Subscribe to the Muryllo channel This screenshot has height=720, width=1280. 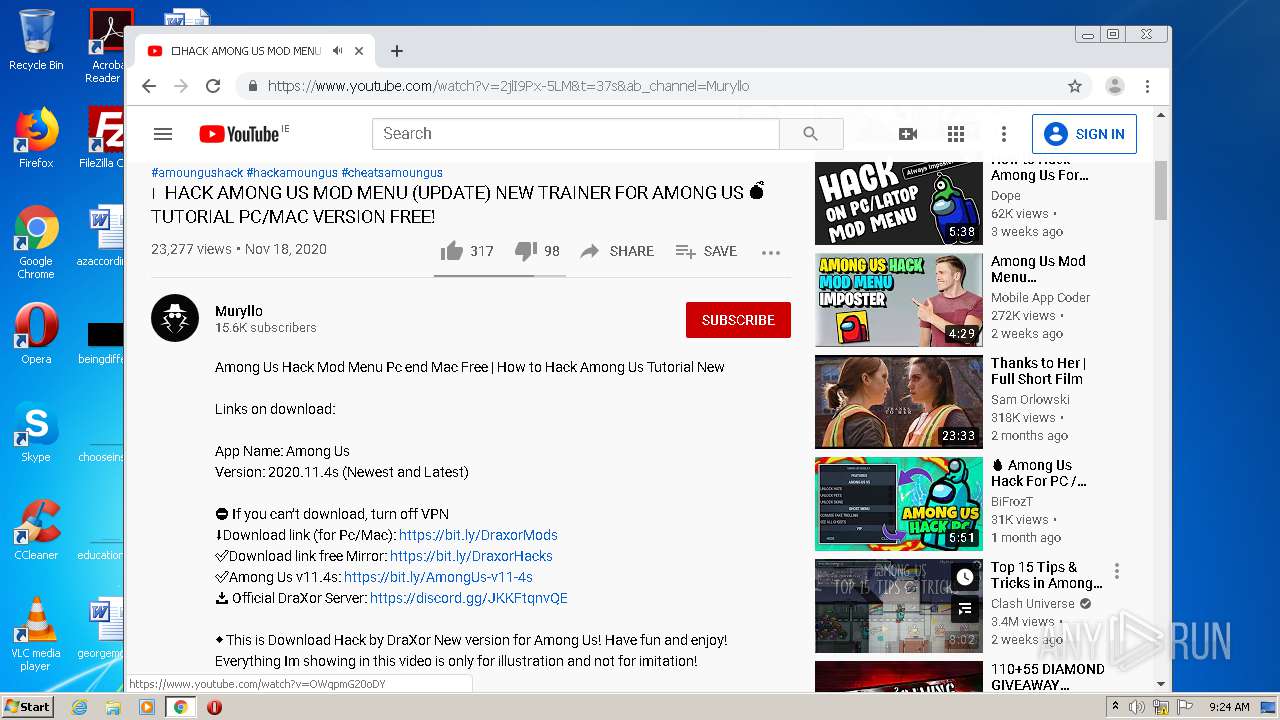738,320
